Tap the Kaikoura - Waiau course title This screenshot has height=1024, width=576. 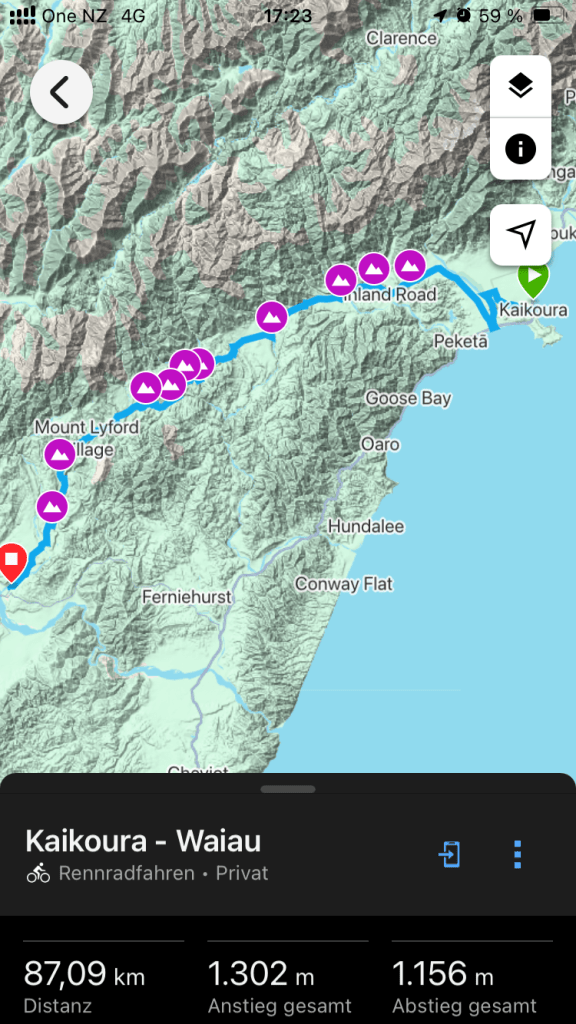click(x=143, y=841)
